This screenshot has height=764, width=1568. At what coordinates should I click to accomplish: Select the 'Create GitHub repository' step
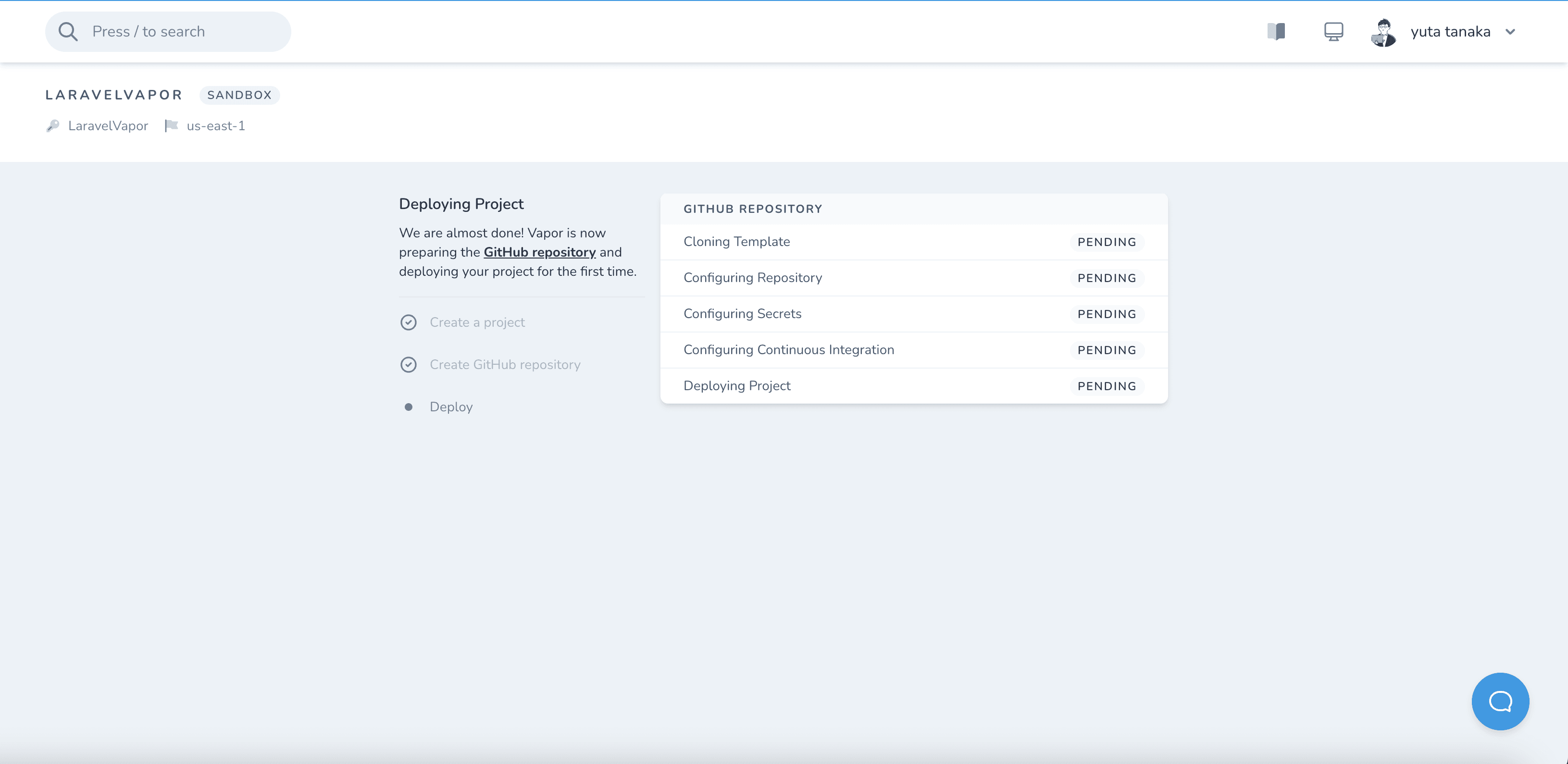[505, 364]
